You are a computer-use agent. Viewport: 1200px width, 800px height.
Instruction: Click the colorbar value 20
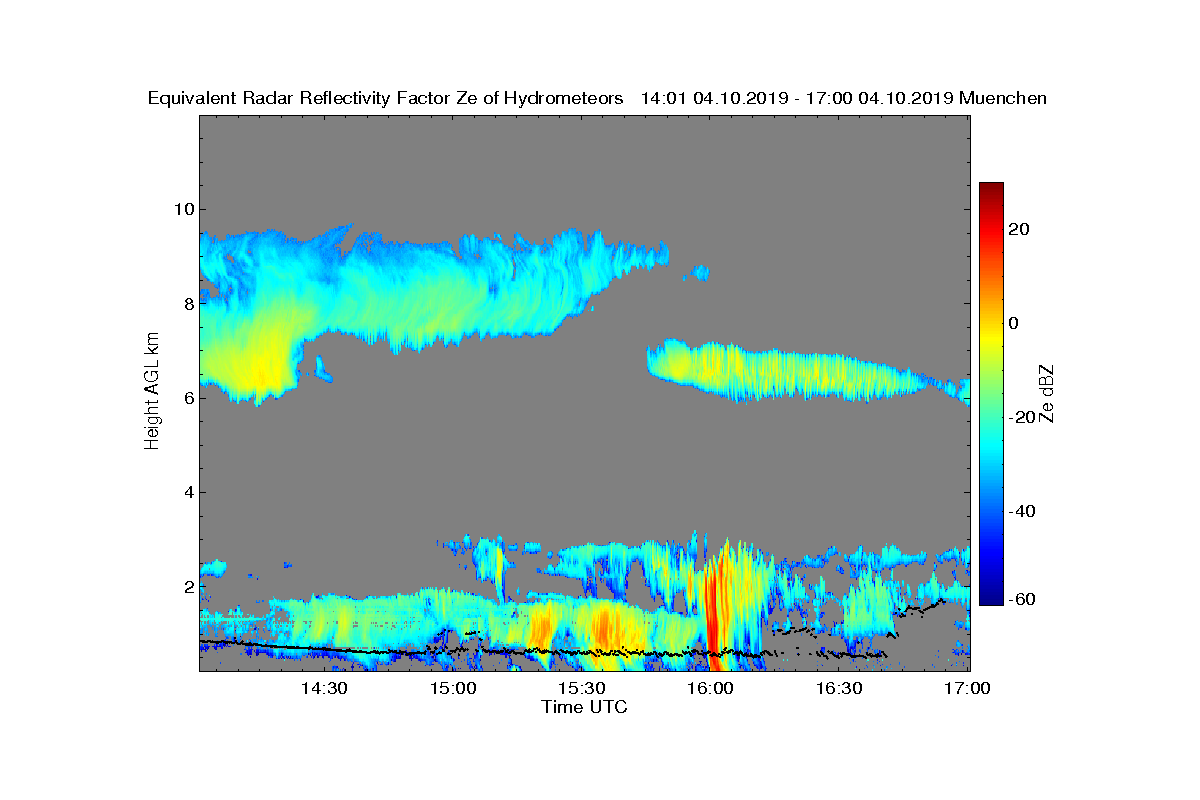1019,229
